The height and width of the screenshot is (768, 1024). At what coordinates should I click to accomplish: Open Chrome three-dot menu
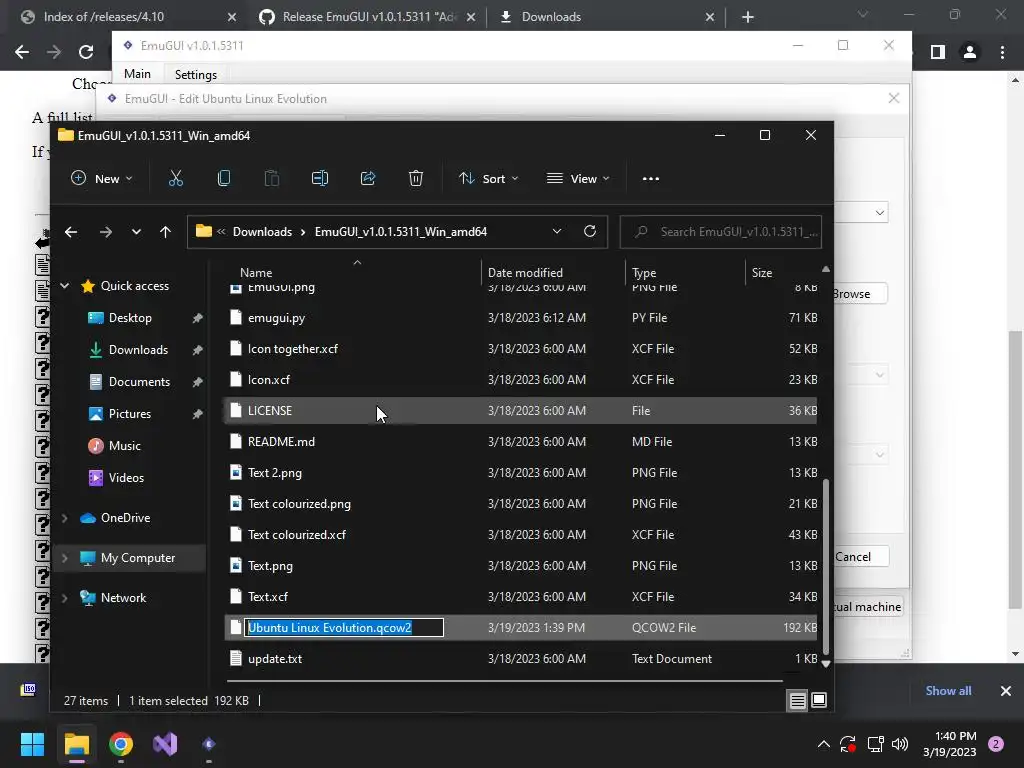pyautogui.click(x=1002, y=52)
